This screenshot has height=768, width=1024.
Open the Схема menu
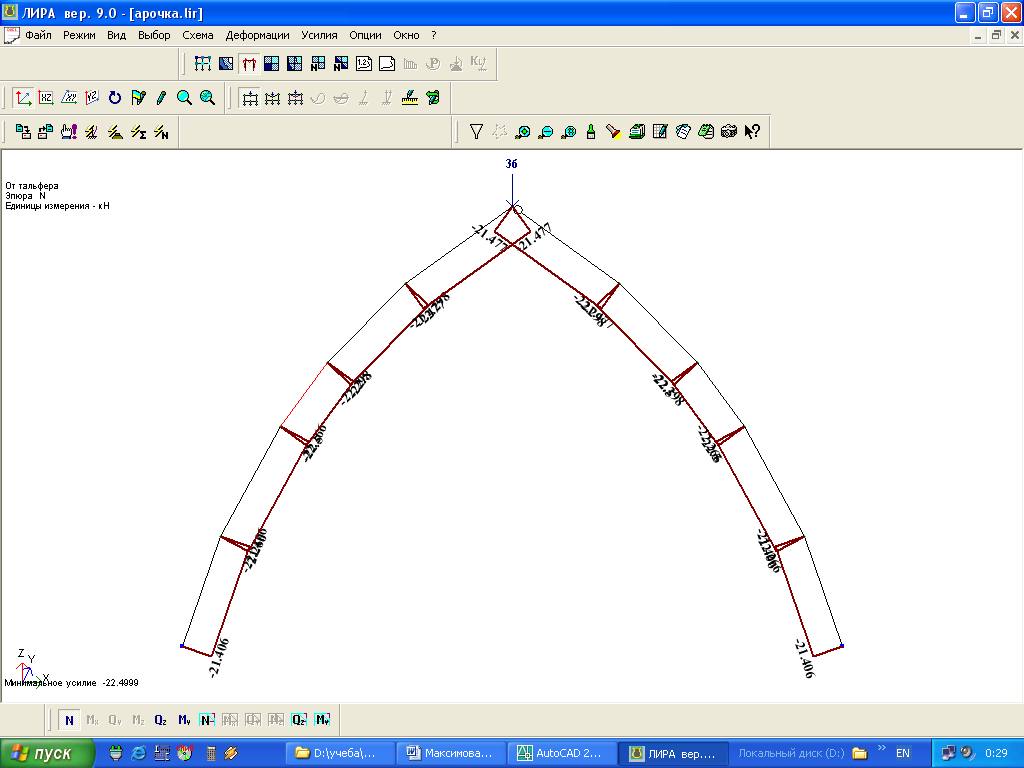[x=198, y=35]
